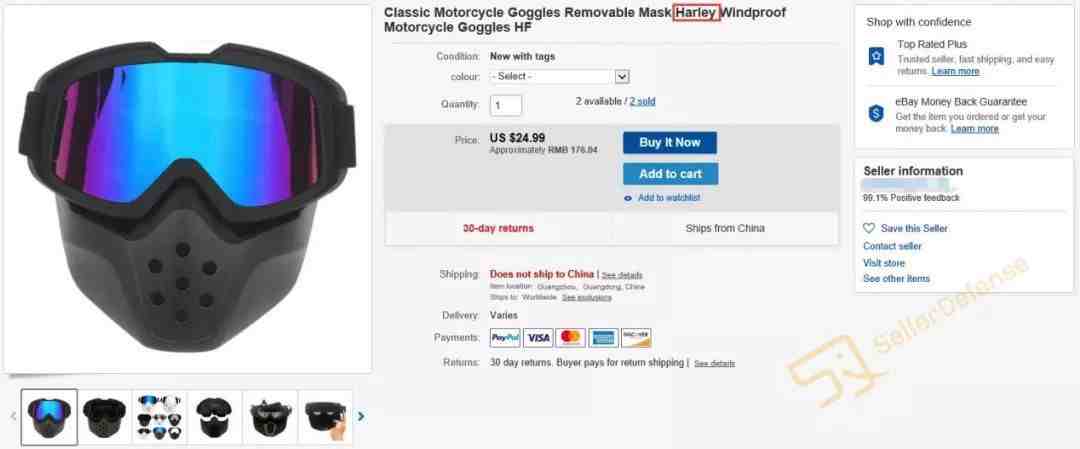Image resolution: width=1080 pixels, height=449 pixels.
Task: Show previous thumbnails with left chevron
Action: click(12, 416)
